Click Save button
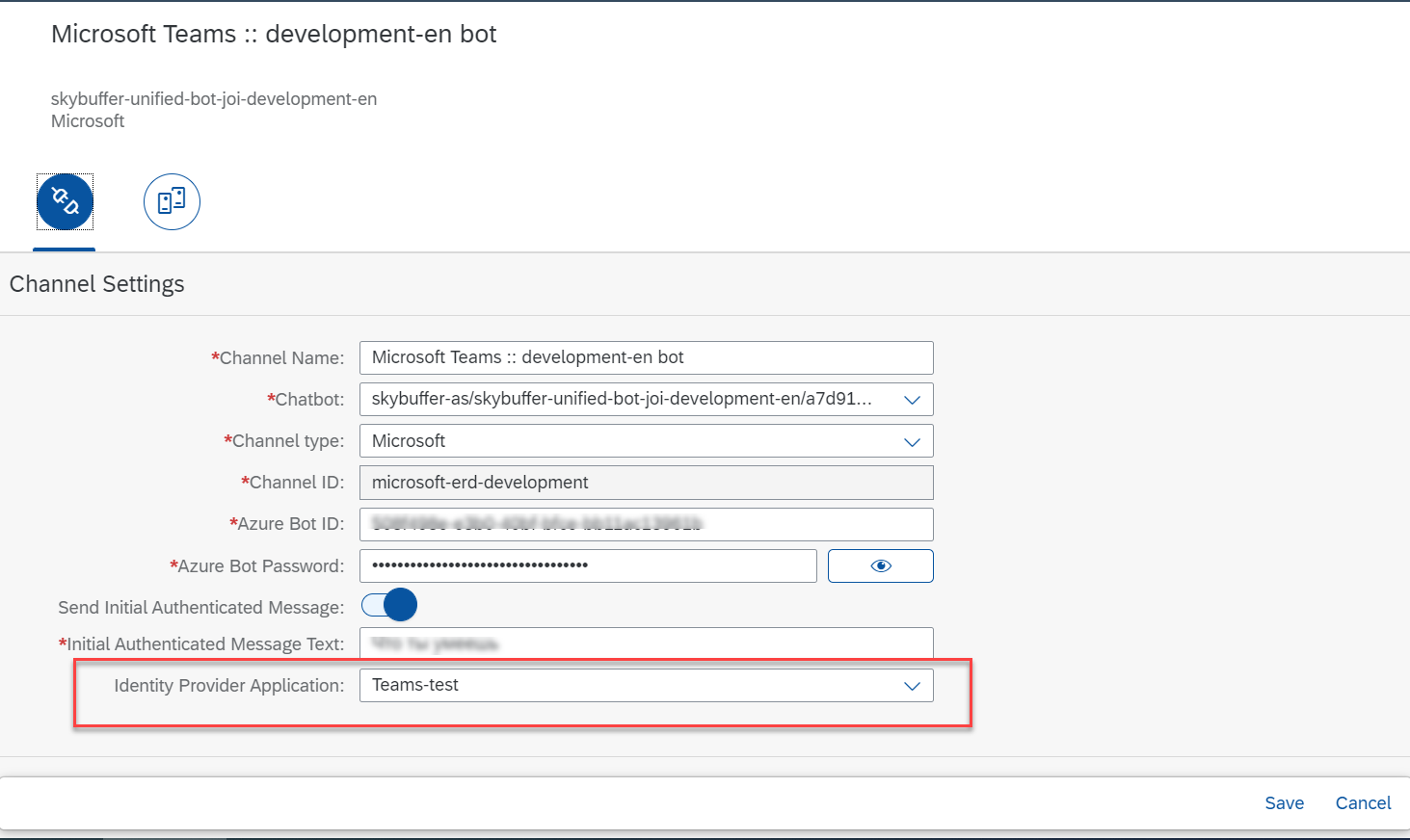1410x840 pixels. (x=1284, y=803)
